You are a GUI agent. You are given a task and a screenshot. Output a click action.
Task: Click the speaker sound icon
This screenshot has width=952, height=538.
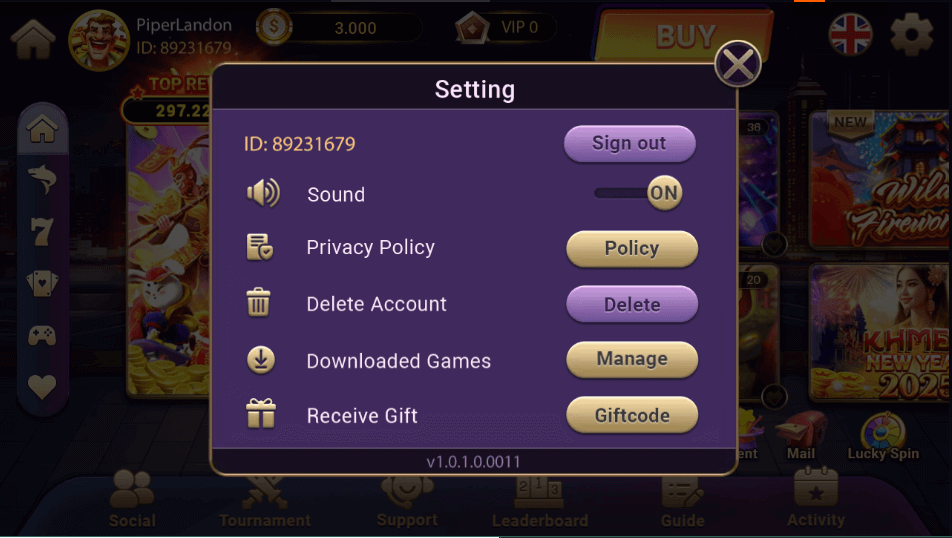[263, 193]
